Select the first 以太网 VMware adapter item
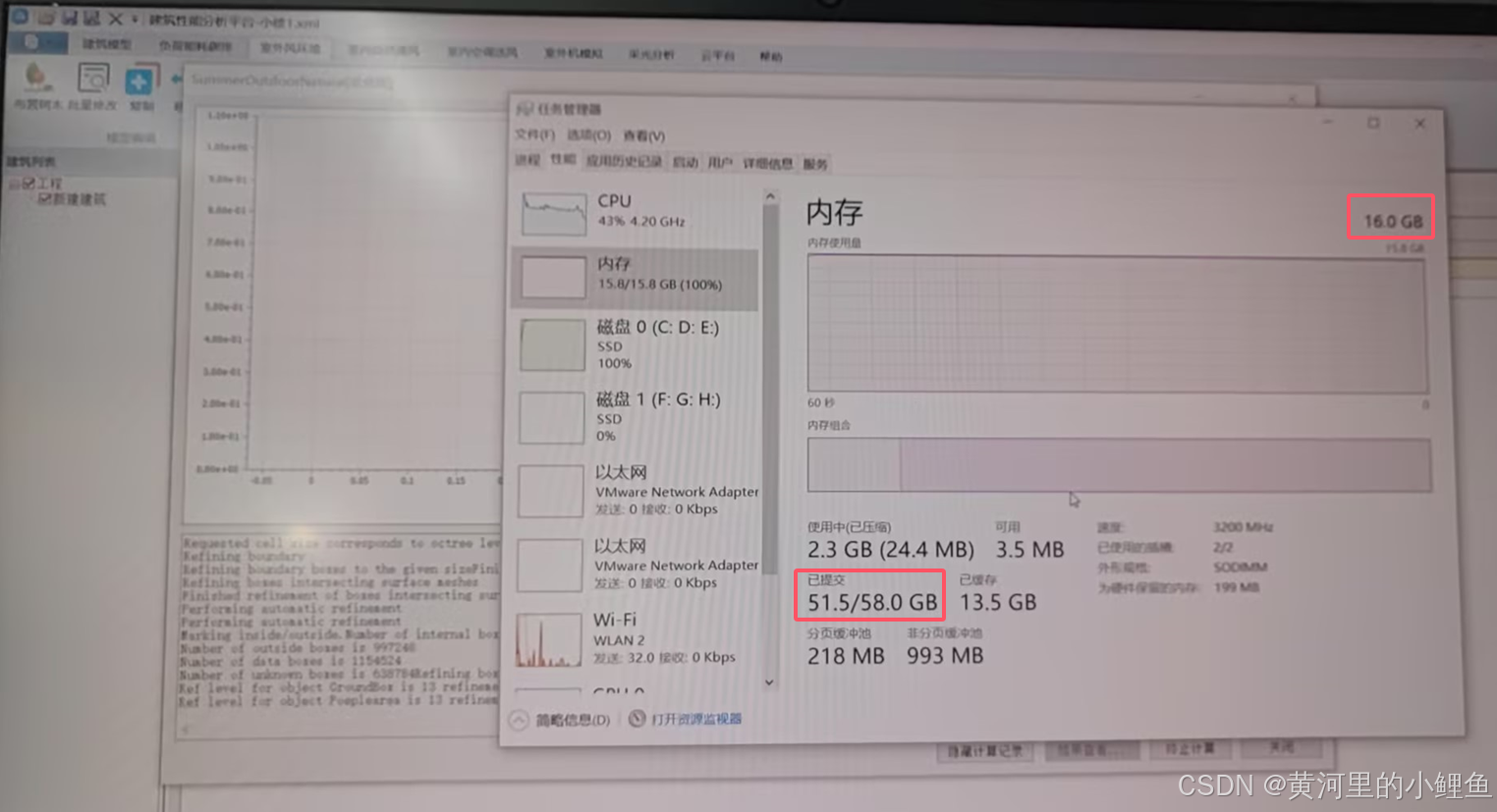This screenshot has height=812, width=1497. [x=636, y=490]
